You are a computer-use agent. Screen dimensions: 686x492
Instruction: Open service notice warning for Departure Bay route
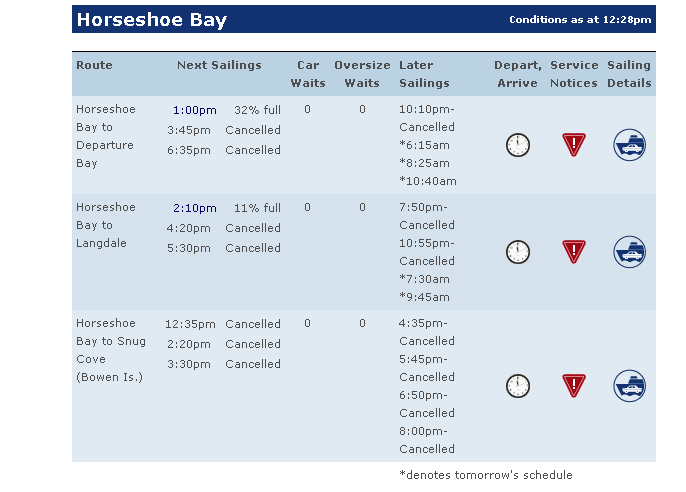point(574,144)
